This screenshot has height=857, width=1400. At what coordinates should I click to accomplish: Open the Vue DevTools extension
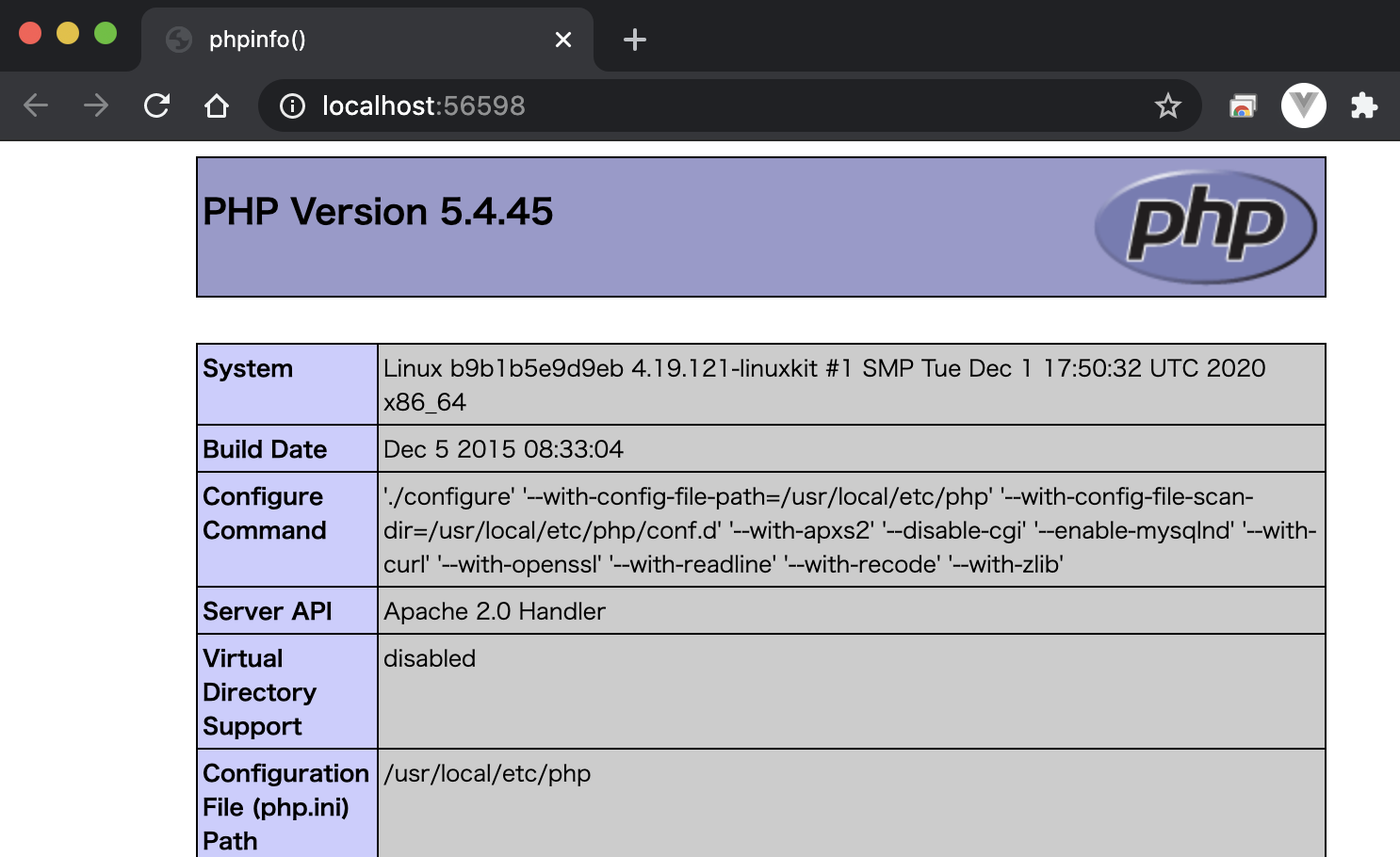click(1304, 105)
